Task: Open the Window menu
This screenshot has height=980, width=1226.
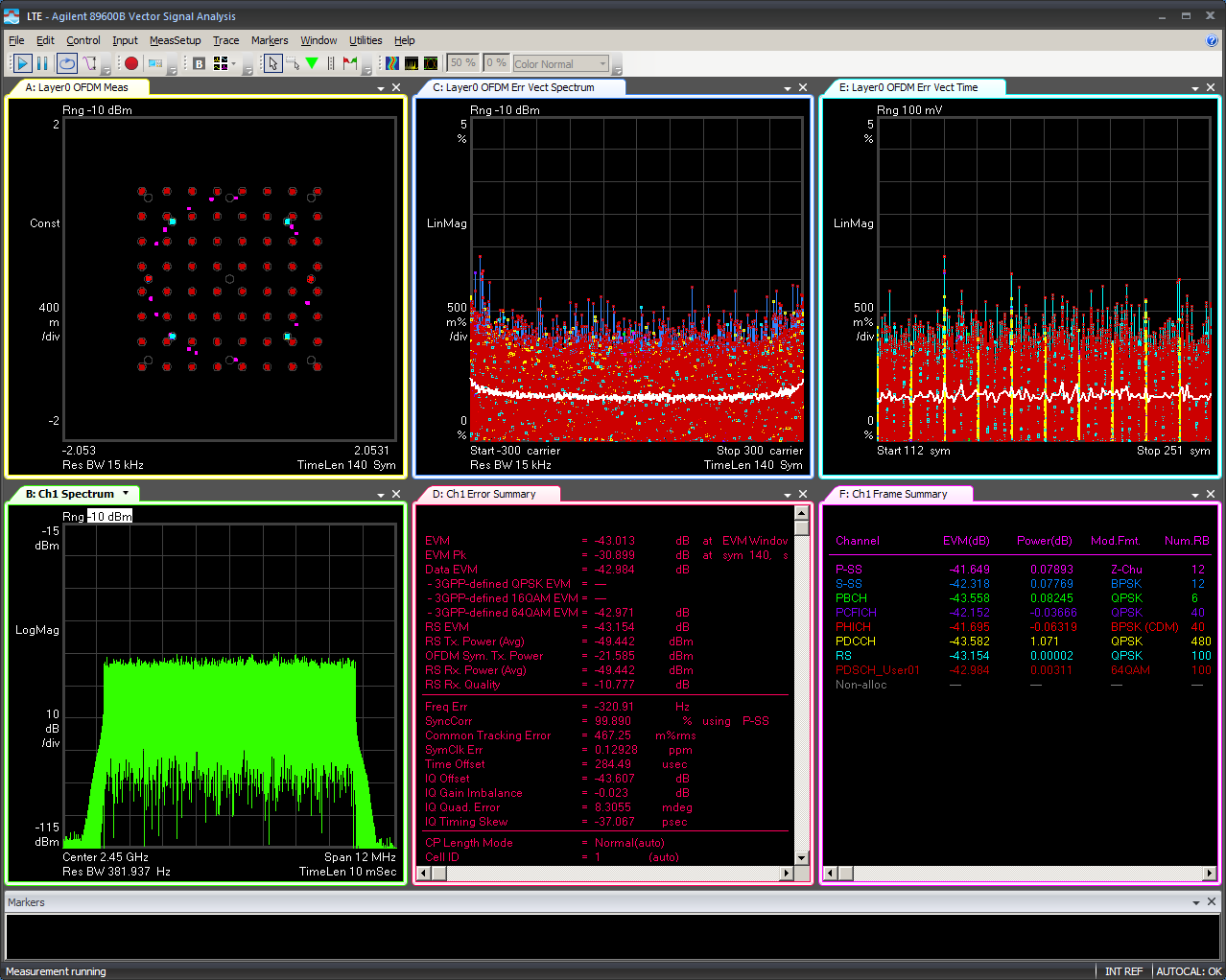Action: pos(318,40)
